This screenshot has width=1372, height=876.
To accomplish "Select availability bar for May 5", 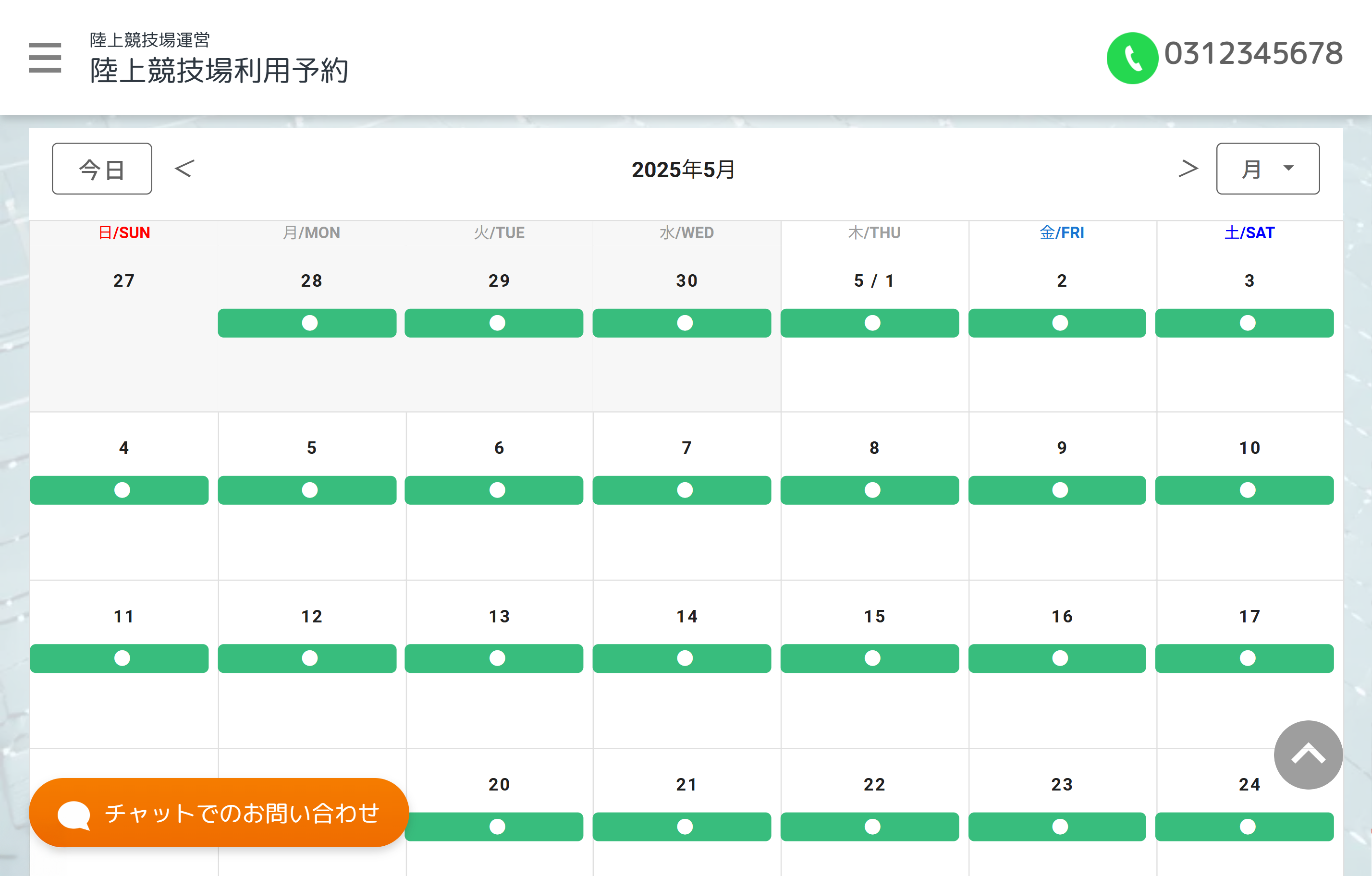I will (307, 490).
